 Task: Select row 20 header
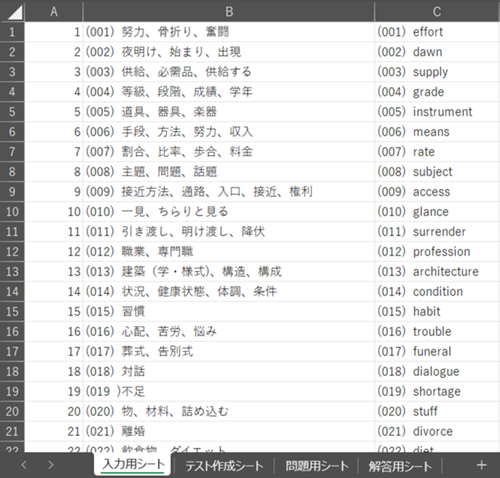point(12,411)
